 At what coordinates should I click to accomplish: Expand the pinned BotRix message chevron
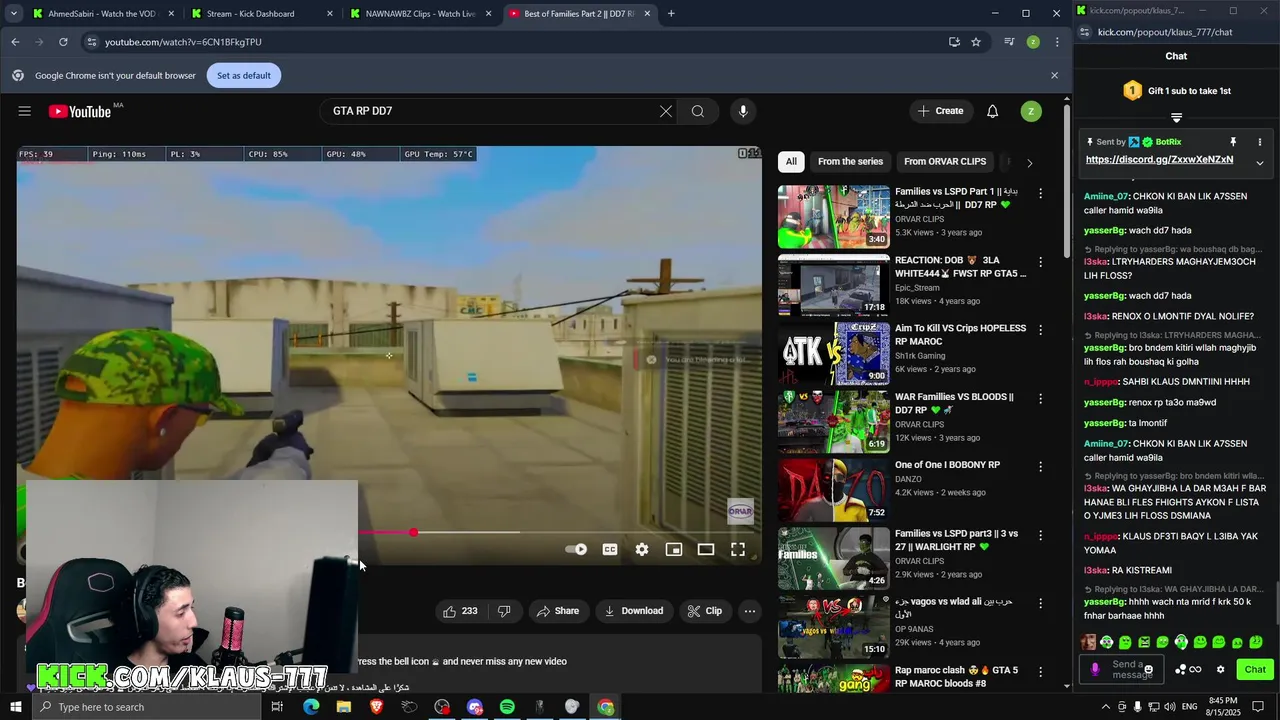[x=1260, y=162]
